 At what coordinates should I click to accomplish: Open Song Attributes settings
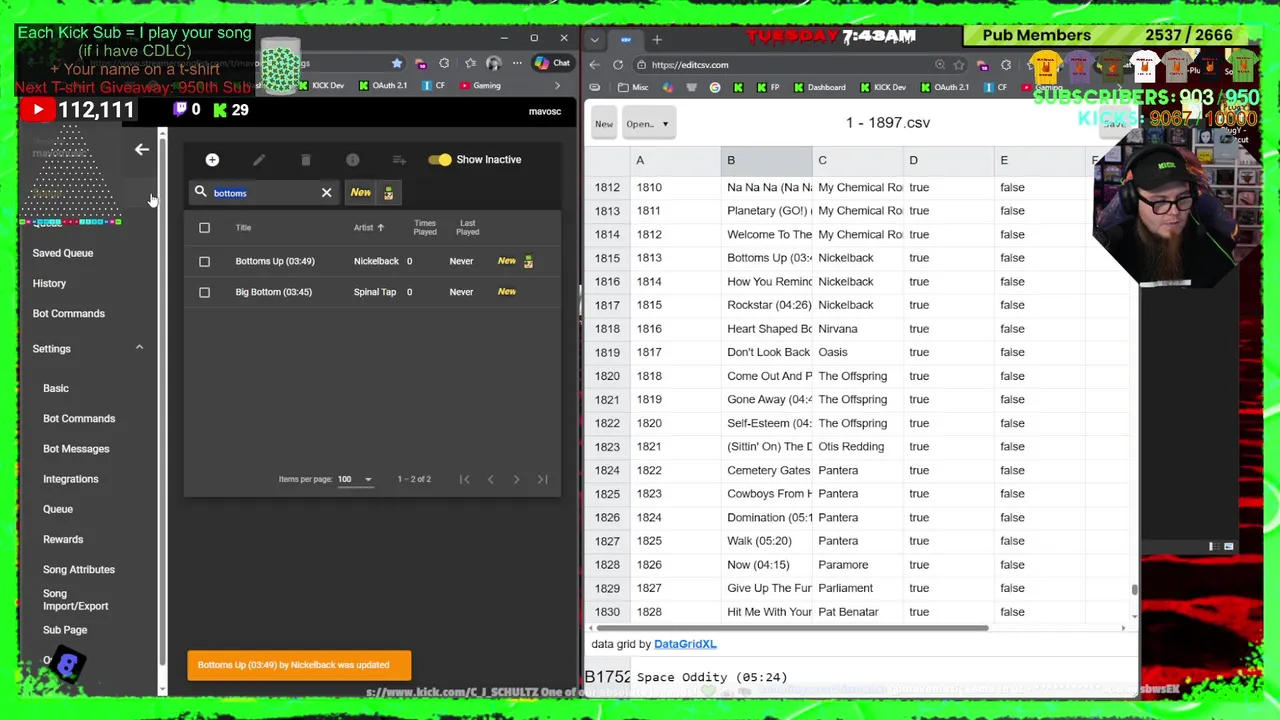pyautogui.click(x=79, y=569)
